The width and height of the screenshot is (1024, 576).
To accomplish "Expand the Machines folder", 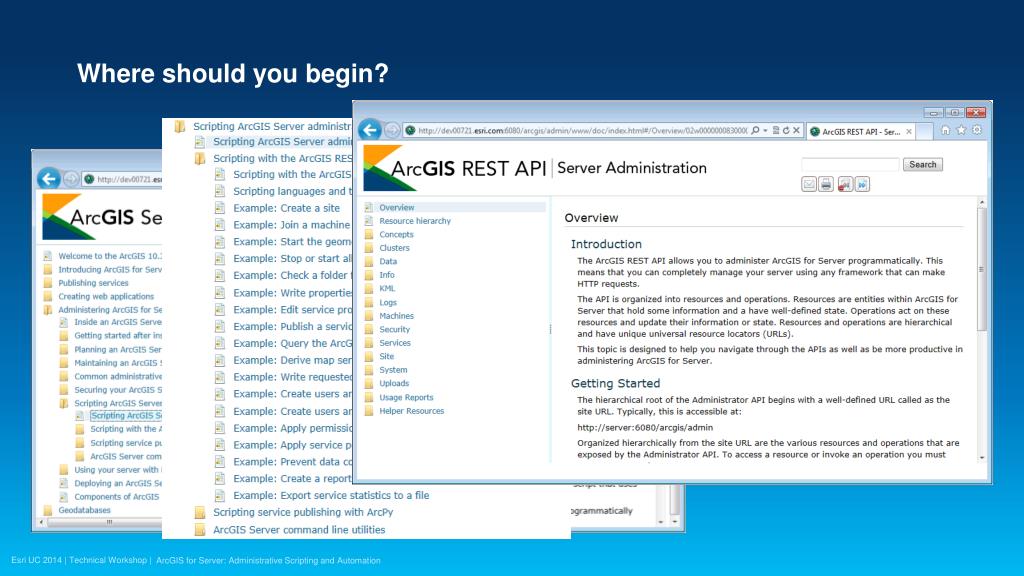I will 396,315.
